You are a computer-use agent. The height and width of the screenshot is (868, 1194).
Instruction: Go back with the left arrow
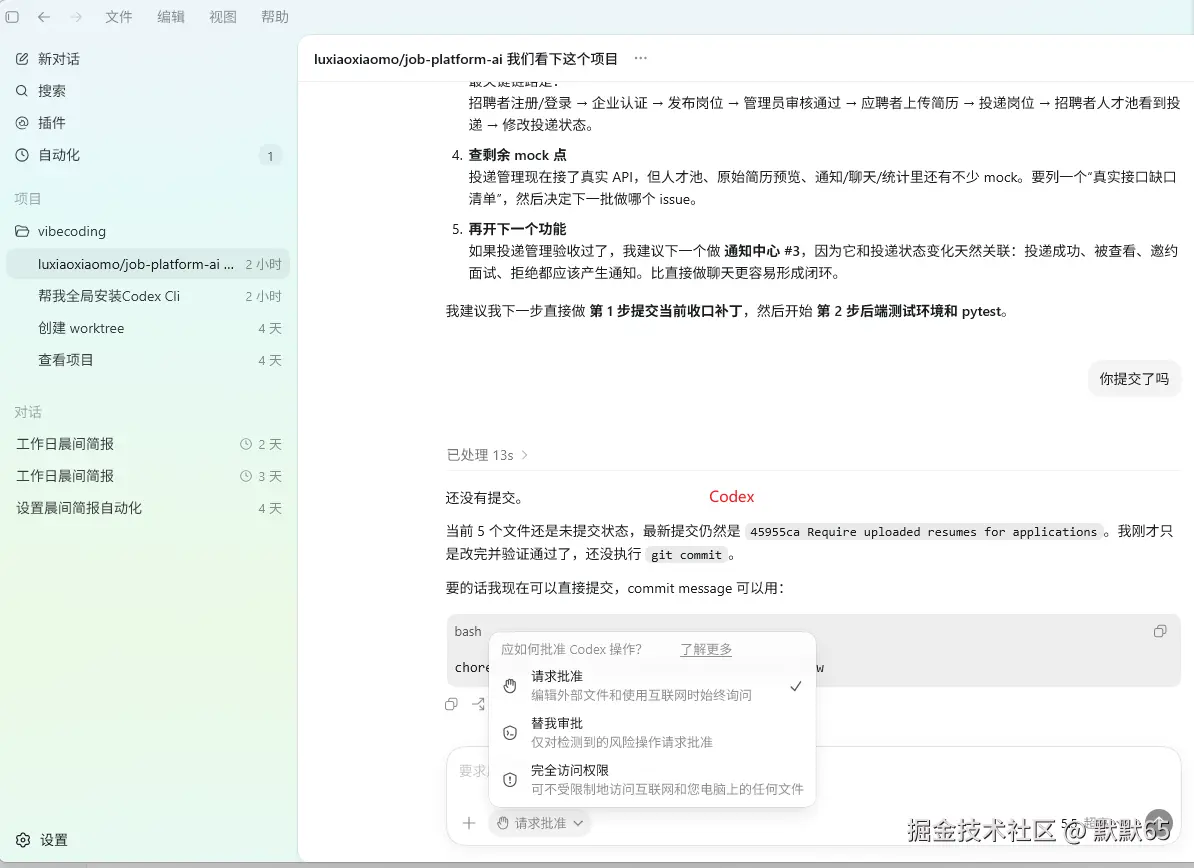pos(43,17)
